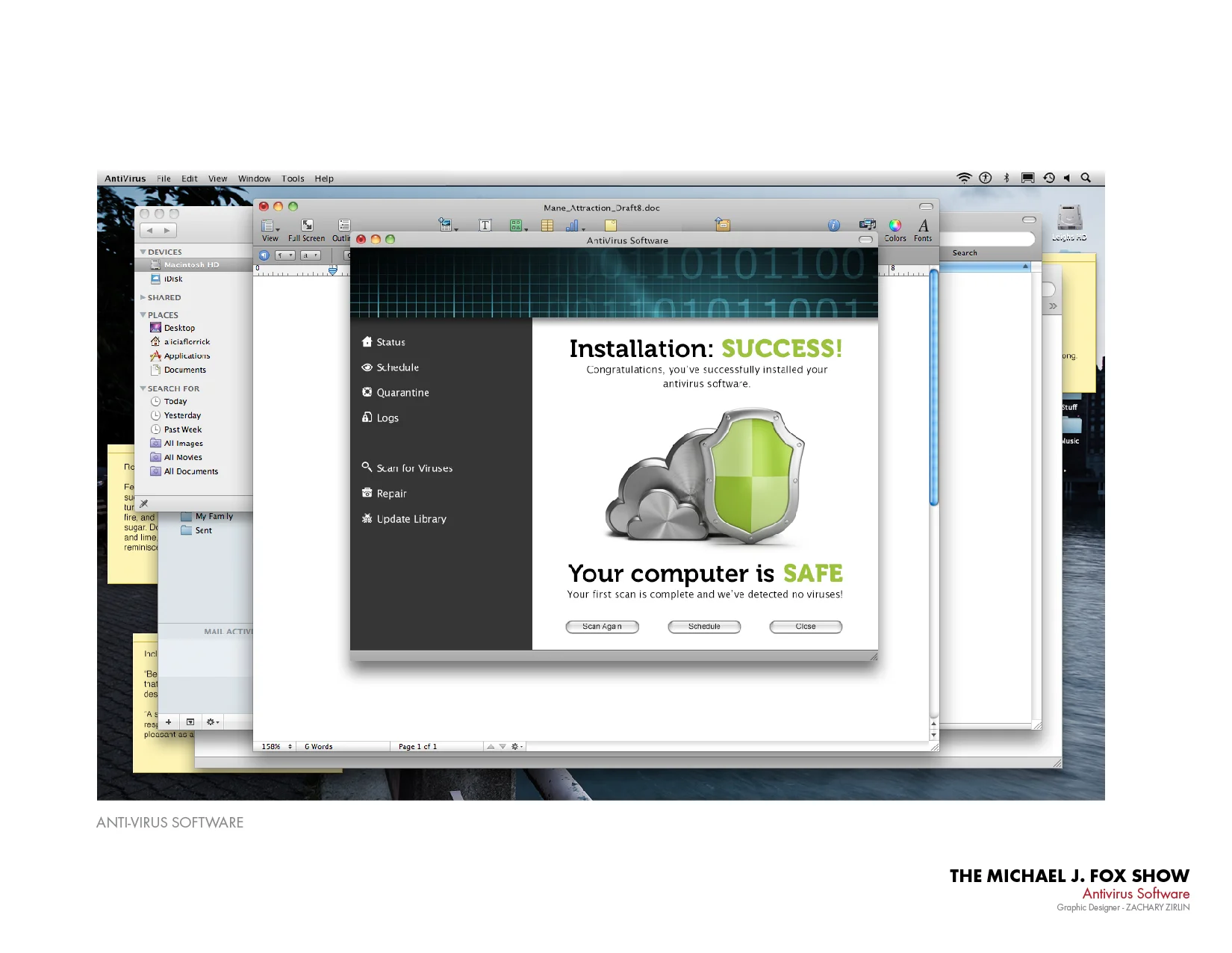
Task: Select Update Library in AntiVirus sidebar
Action: click(x=404, y=519)
